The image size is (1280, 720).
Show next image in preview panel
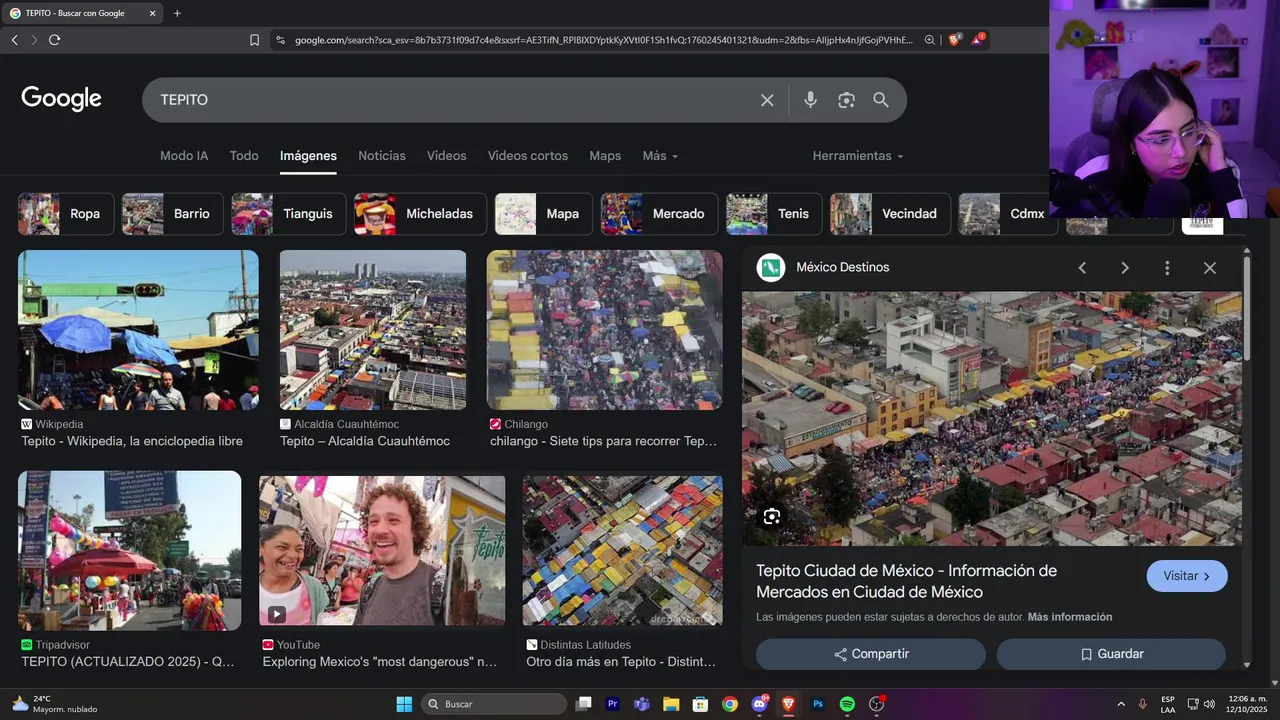[1125, 268]
